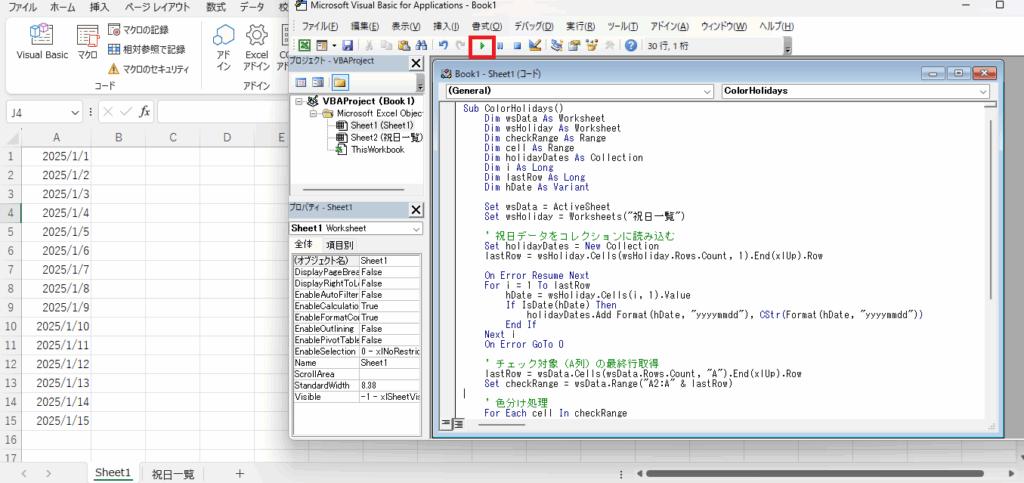Image resolution: width=1024 pixels, height=483 pixels.
Task: Open the Excel ホーム ribbon tab
Action: (63, 8)
